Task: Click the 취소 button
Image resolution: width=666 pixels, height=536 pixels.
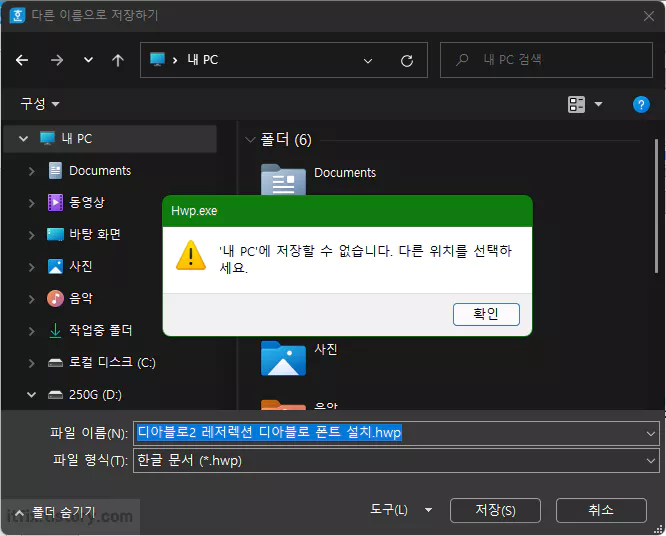Action: coord(601,510)
